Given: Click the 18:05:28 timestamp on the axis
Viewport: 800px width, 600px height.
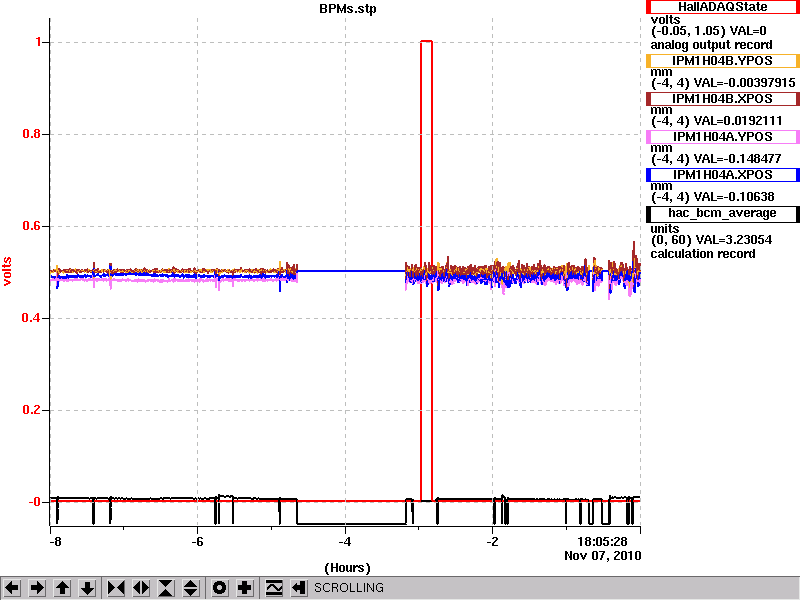Looking at the screenshot, I should 602,542.
